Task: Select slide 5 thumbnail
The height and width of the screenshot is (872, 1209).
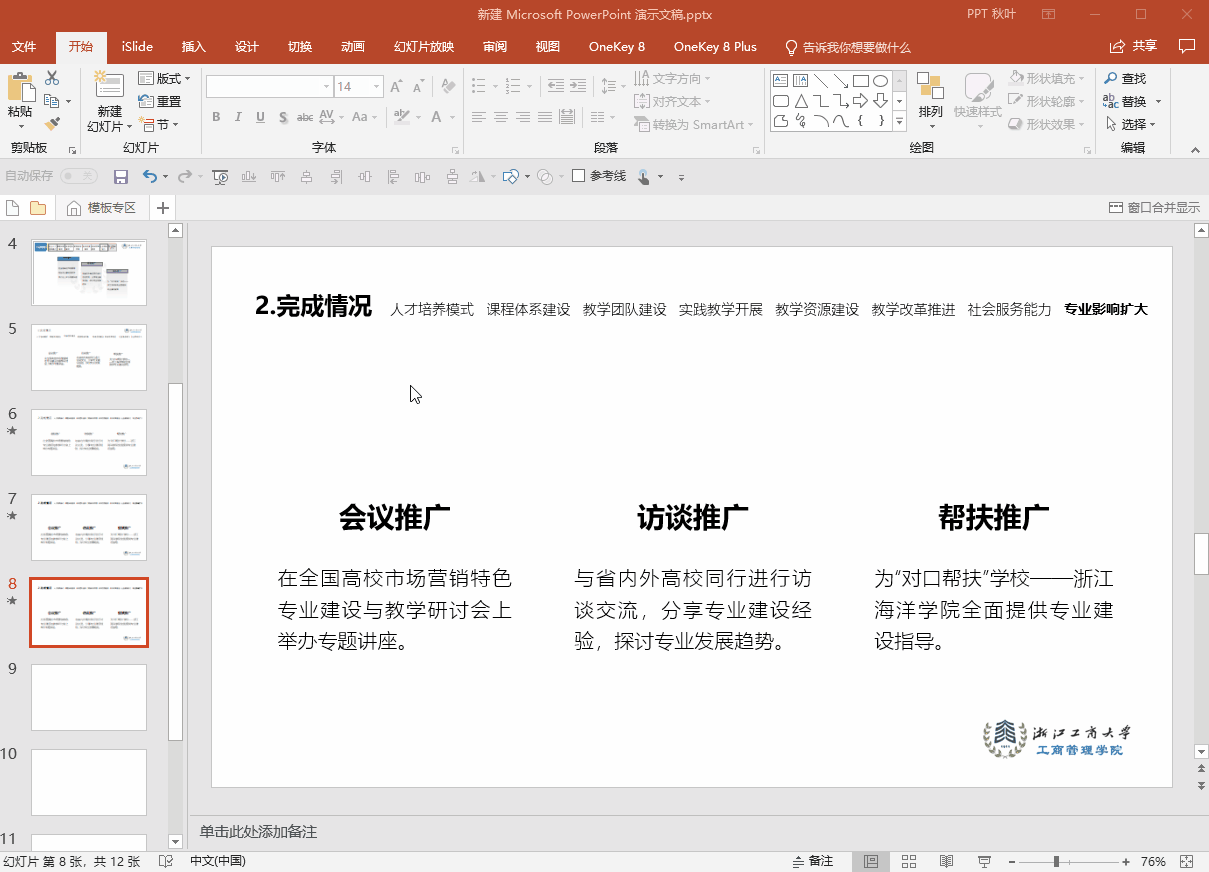Action: [89, 357]
